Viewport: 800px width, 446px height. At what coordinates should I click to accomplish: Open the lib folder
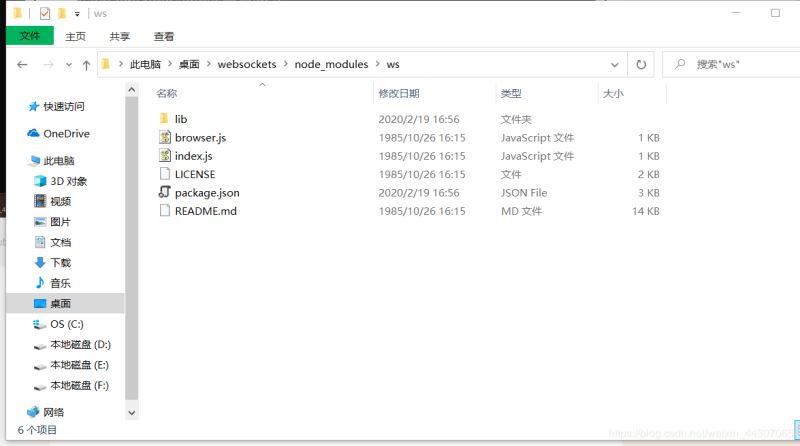pos(180,119)
